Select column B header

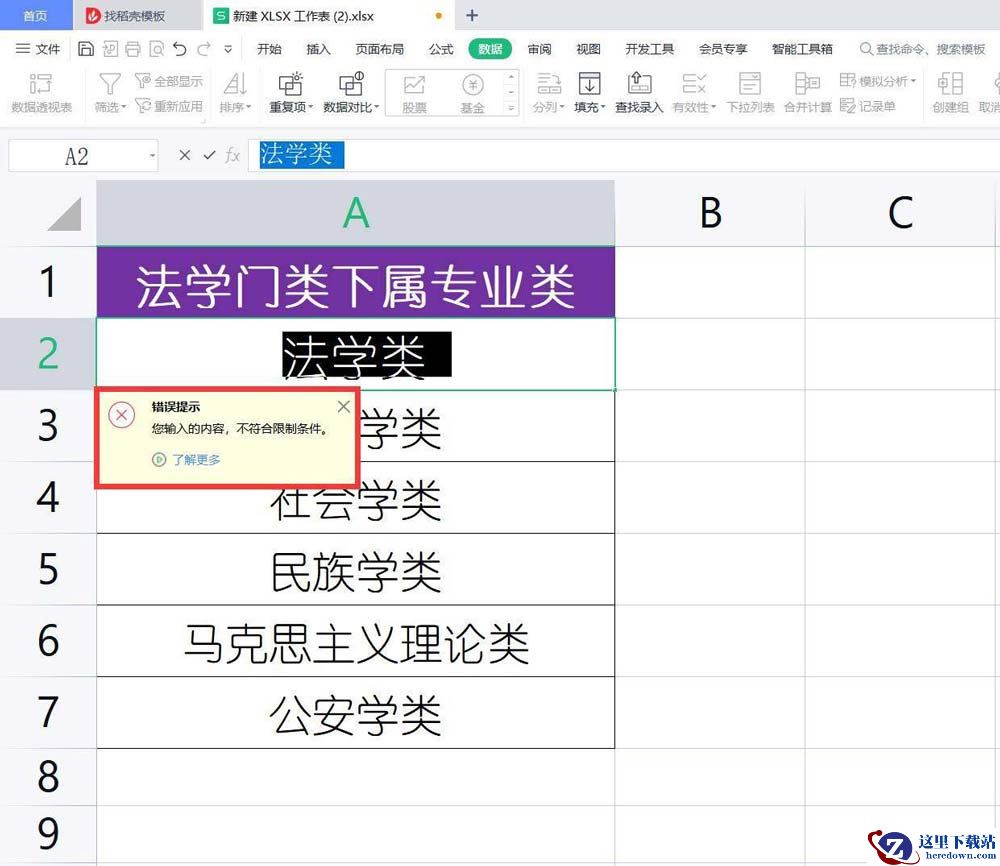[x=710, y=213]
